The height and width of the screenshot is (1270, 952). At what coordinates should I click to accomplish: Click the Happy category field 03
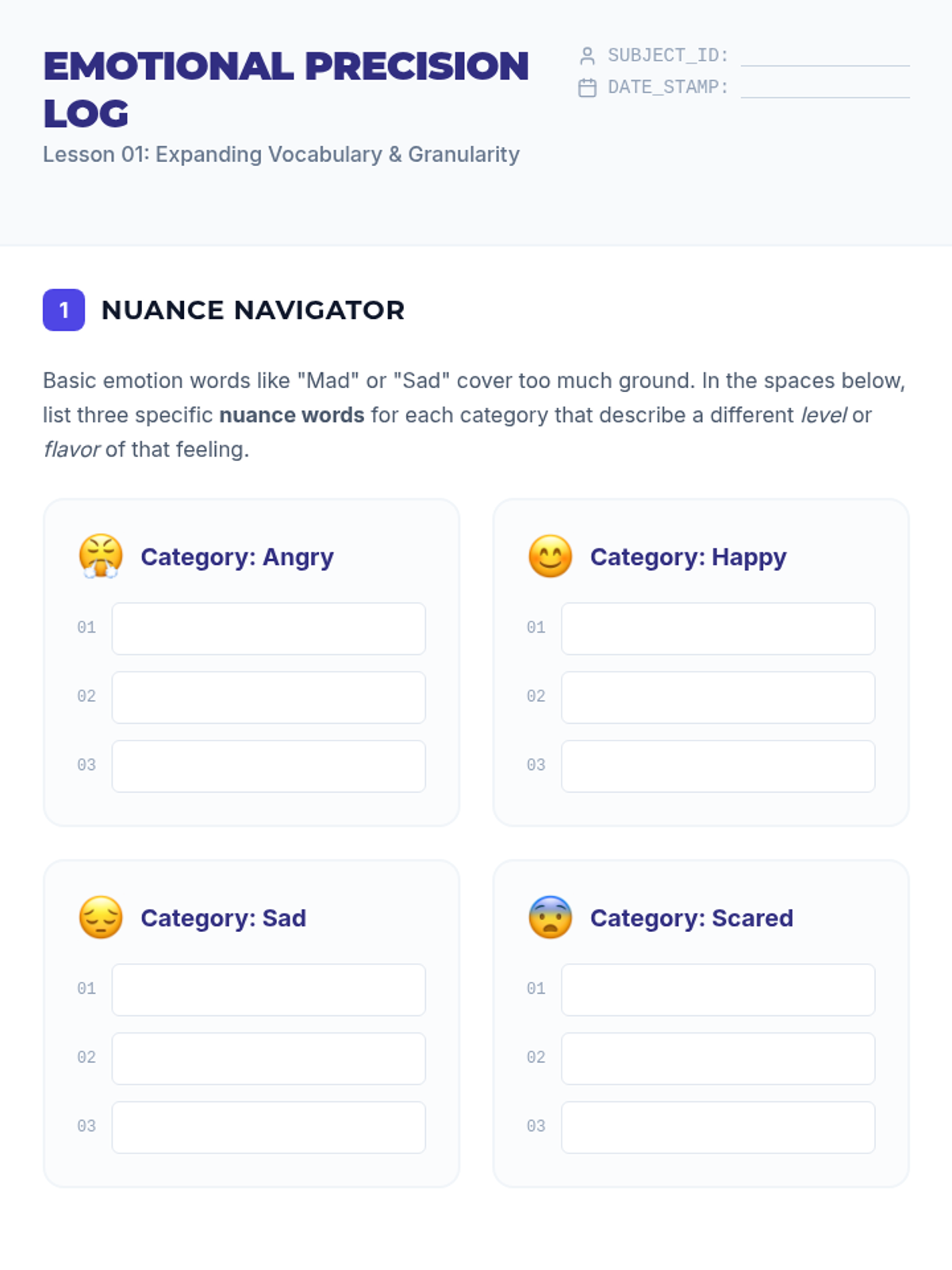718,766
